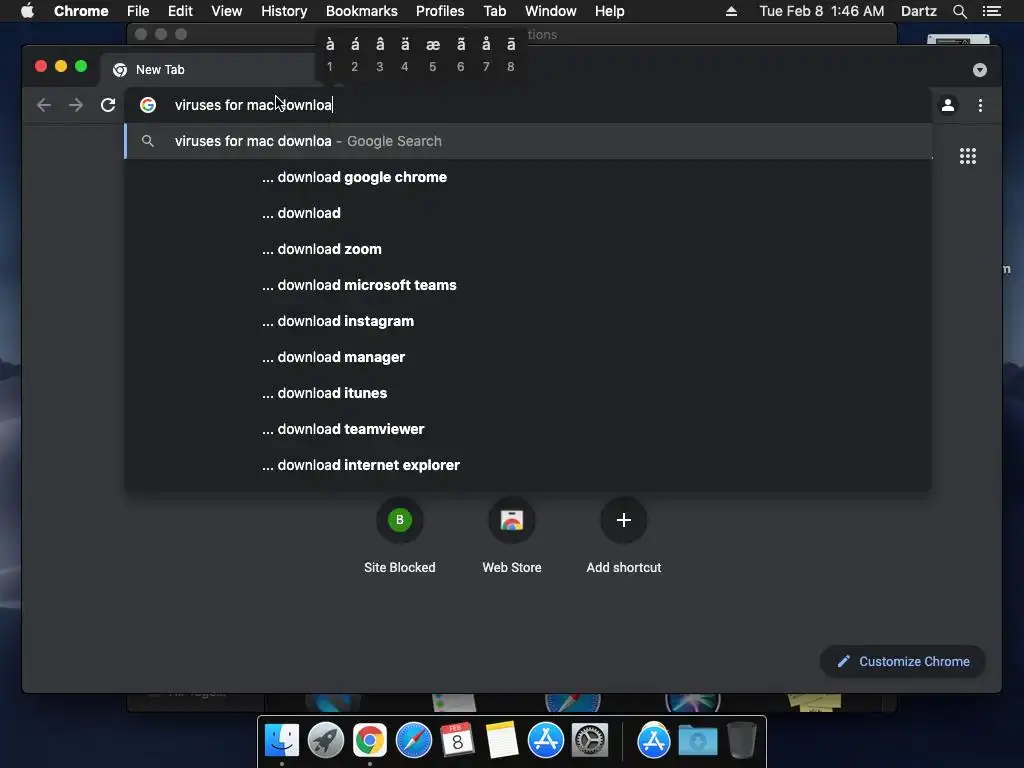
Task: Open System Preferences gear in Dock
Action: 590,741
